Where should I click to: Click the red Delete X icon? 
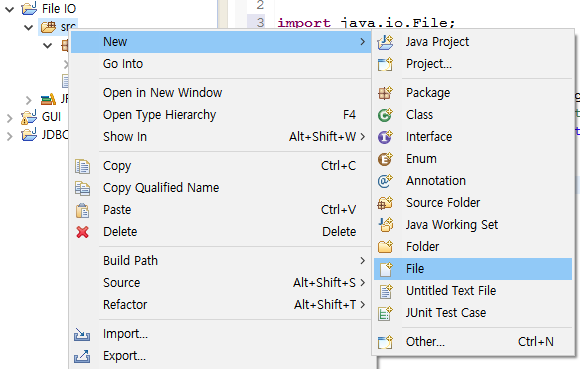coord(82,232)
